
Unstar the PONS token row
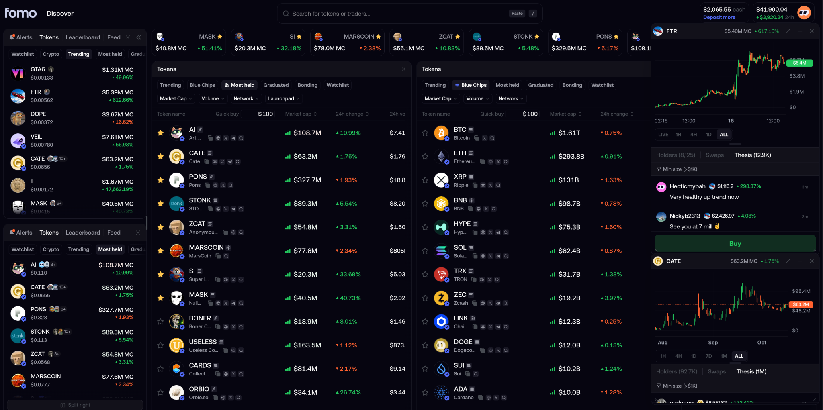161,180
